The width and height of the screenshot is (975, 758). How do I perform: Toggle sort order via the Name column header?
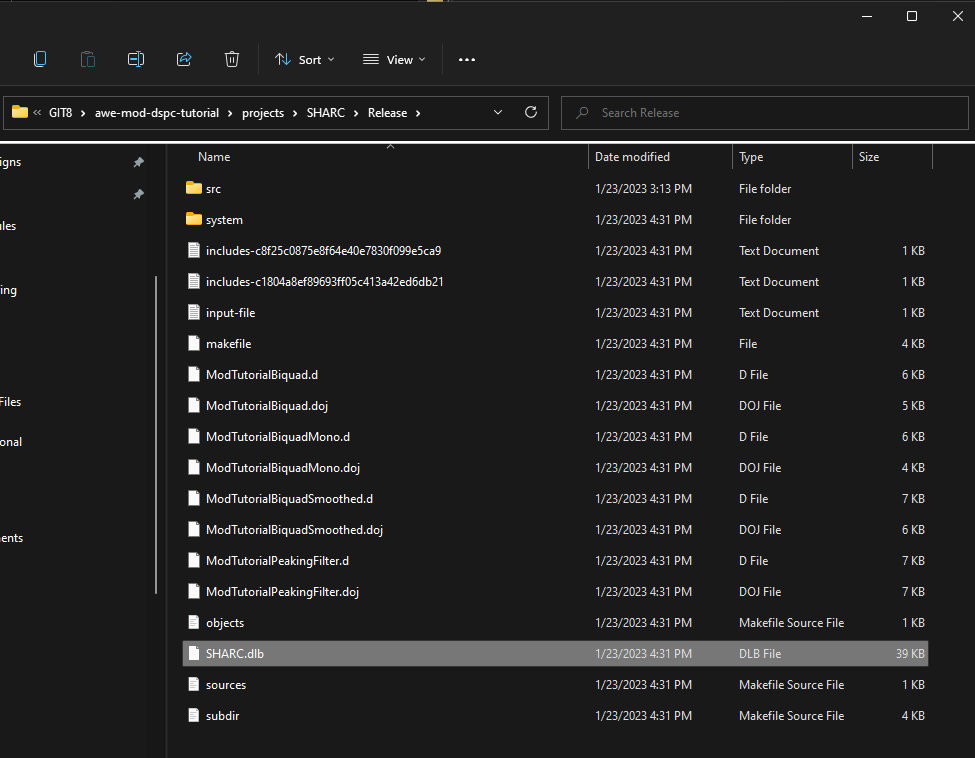tap(214, 157)
